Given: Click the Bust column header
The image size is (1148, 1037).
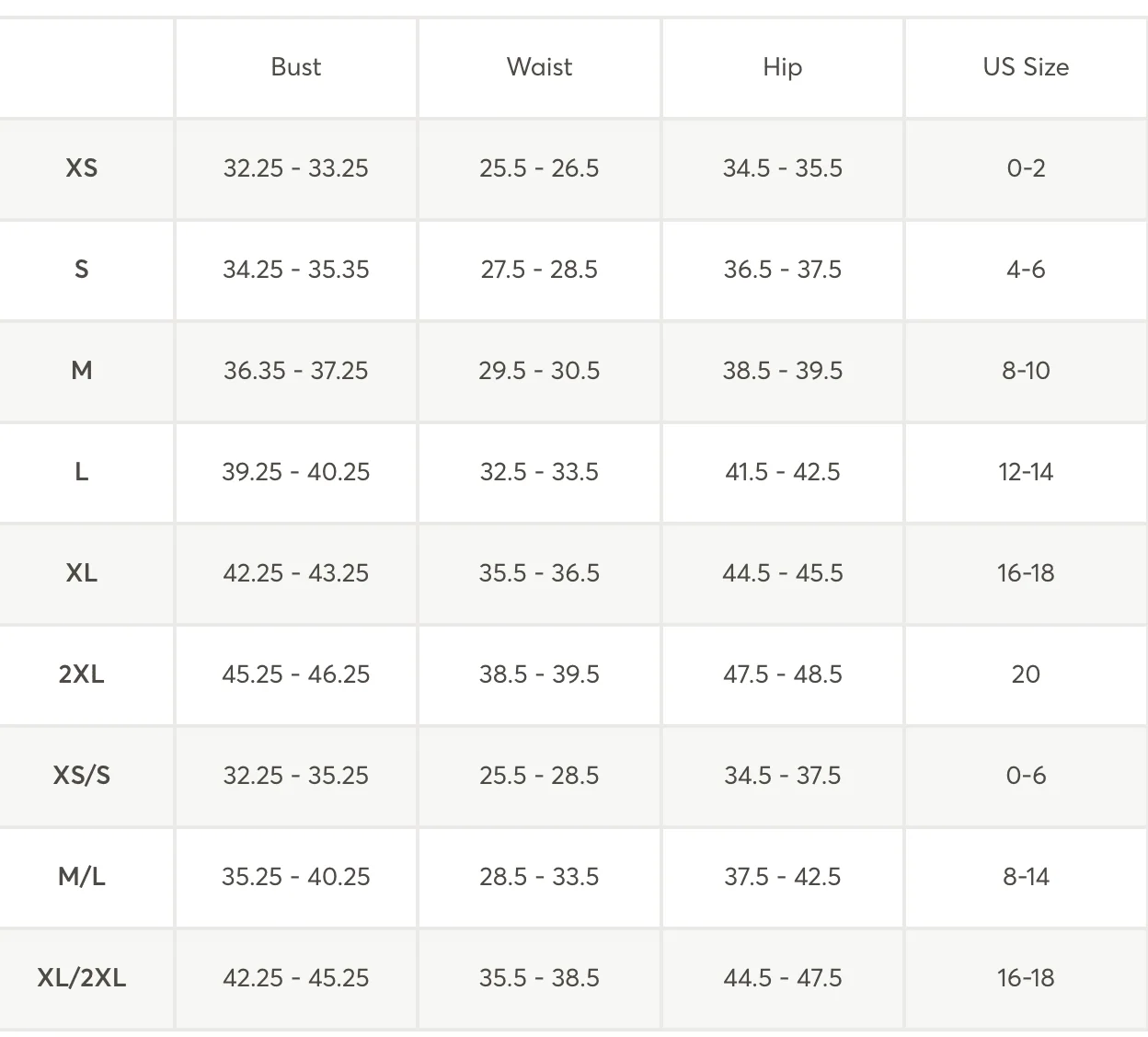Looking at the screenshot, I should (296, 67).
